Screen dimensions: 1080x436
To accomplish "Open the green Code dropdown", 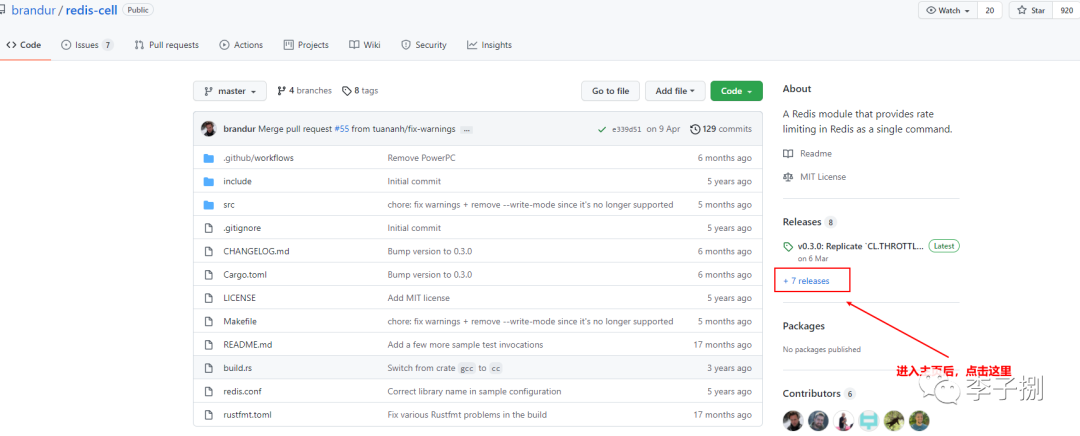I will pos(736,91).
